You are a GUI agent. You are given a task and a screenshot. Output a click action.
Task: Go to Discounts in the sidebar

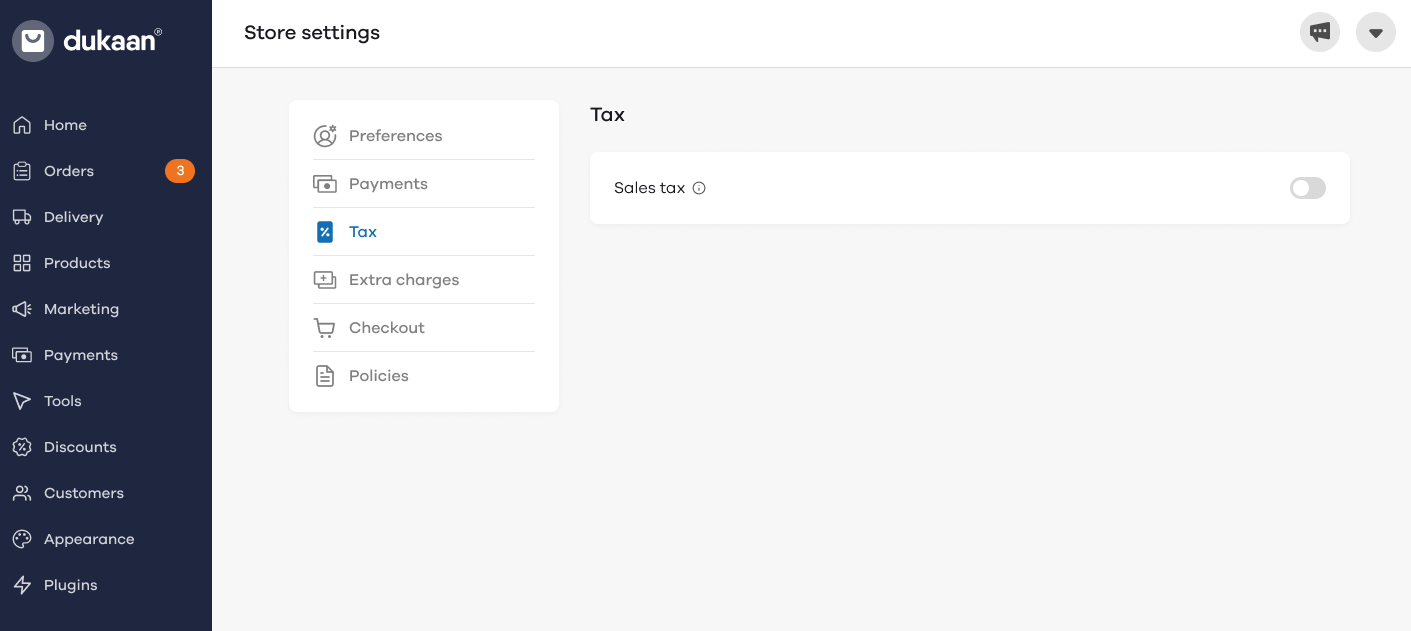[x=80, y=447]
